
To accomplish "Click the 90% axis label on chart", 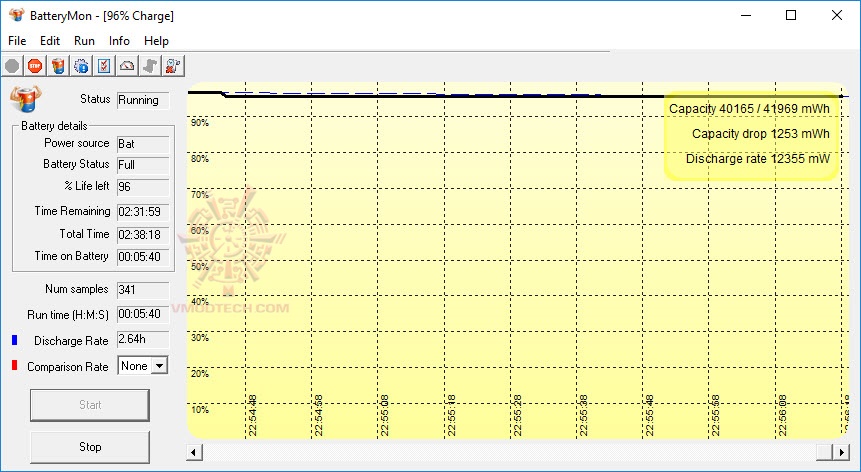I will click(200, 123).
